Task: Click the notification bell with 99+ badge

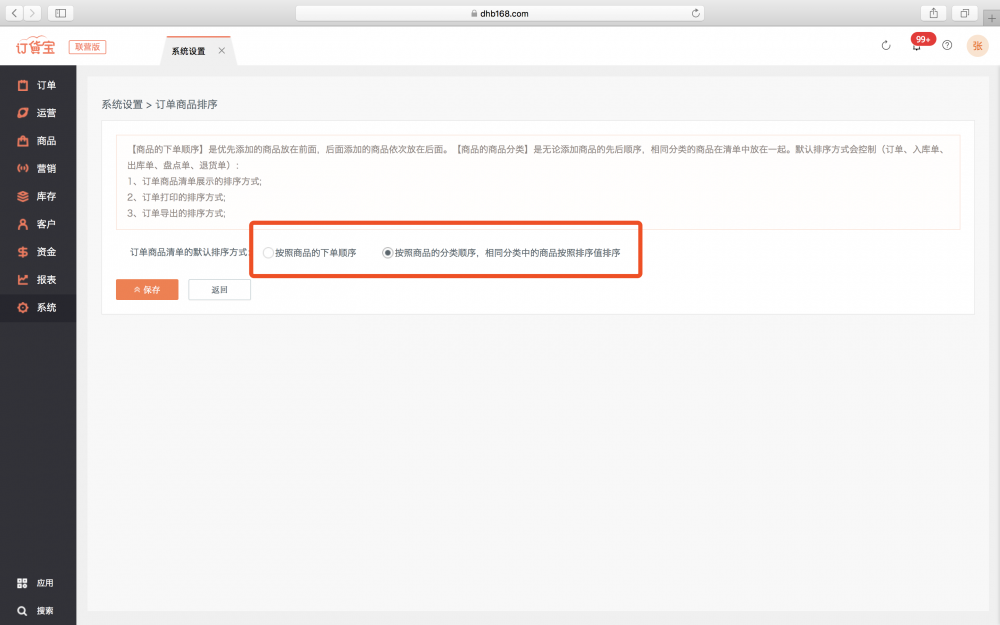Action: tap(916, 46)
